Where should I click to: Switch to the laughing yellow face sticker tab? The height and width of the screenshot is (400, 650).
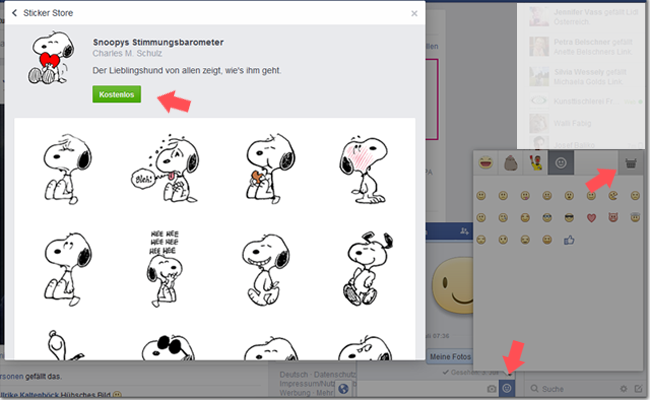(x=485, y=162)
